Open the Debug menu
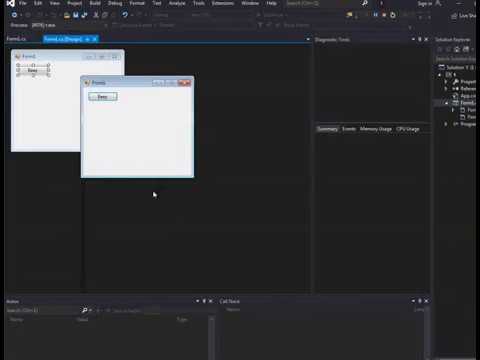Image resolution: width=480 pixels, height=360 pixels. pos(115,3)
